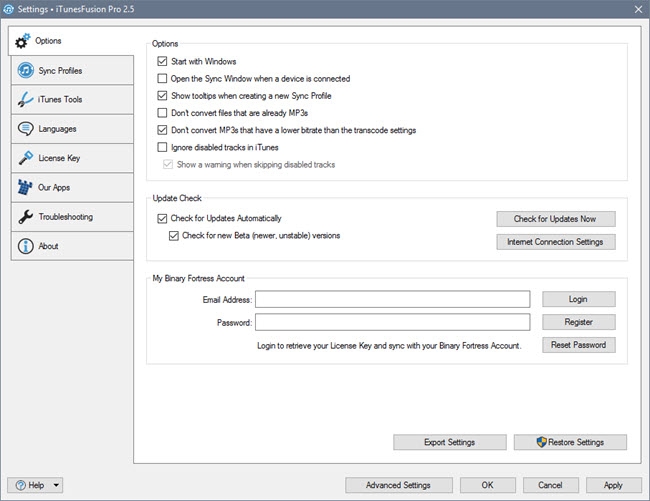Disable Start with Windows

tap(162, 61)
